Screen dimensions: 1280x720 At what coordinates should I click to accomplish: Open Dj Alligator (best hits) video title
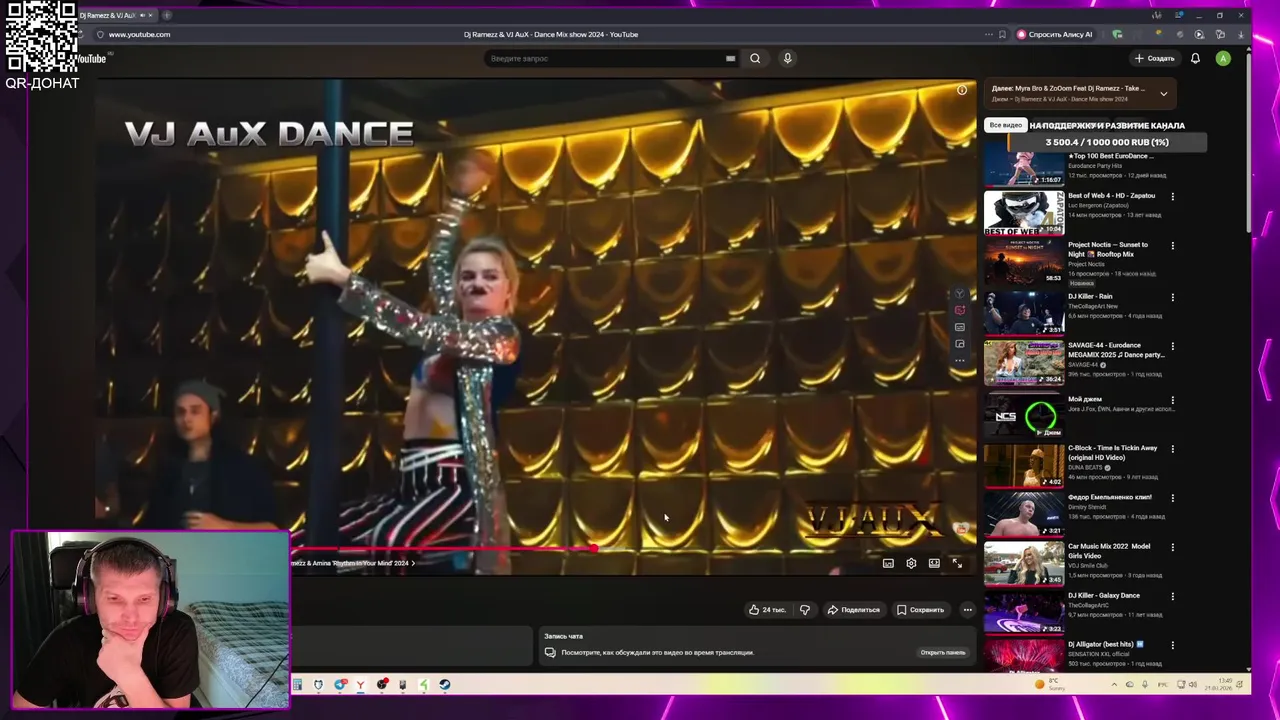(1106, 644)
